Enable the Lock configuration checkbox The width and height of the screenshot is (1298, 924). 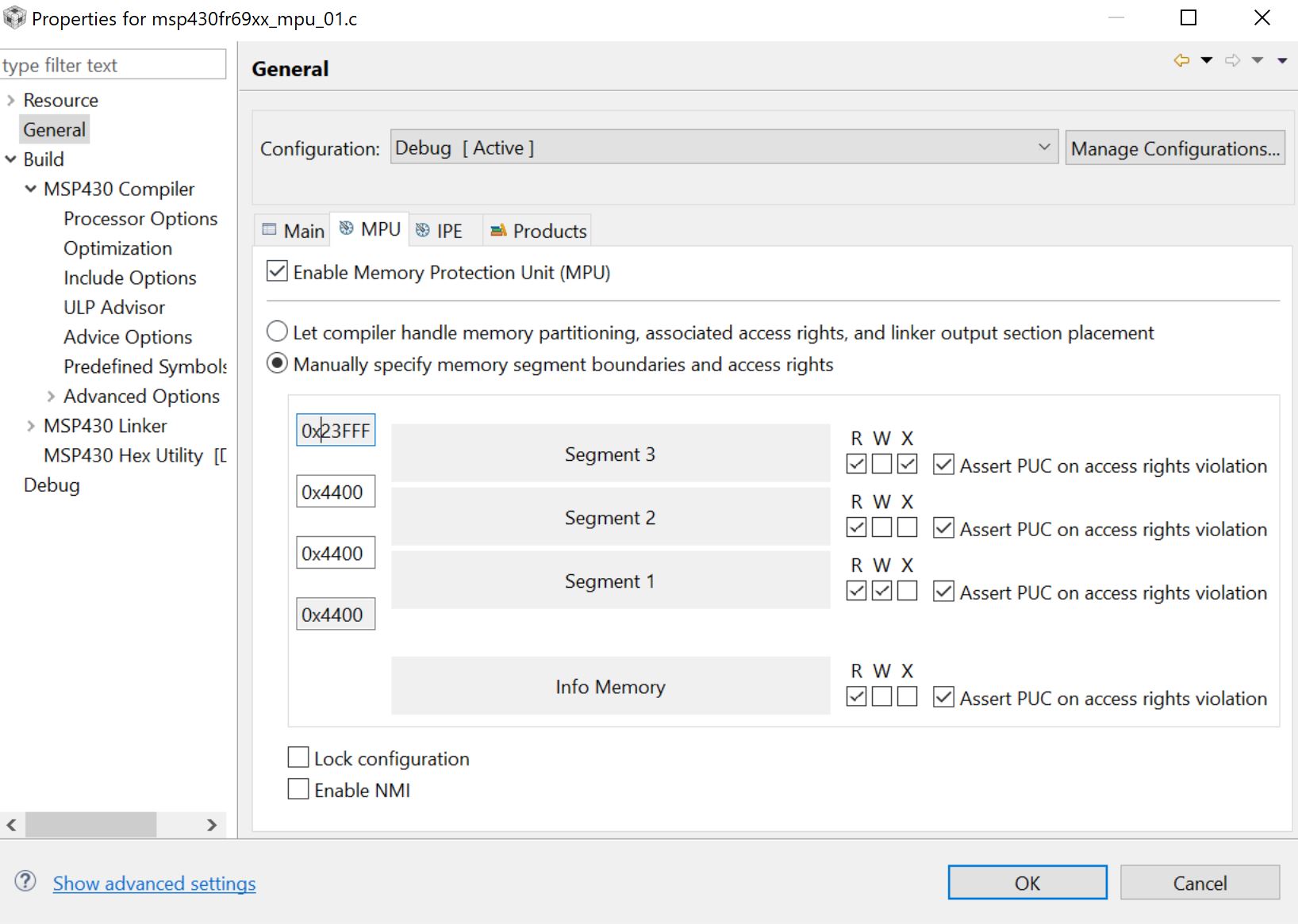(298, 757)
